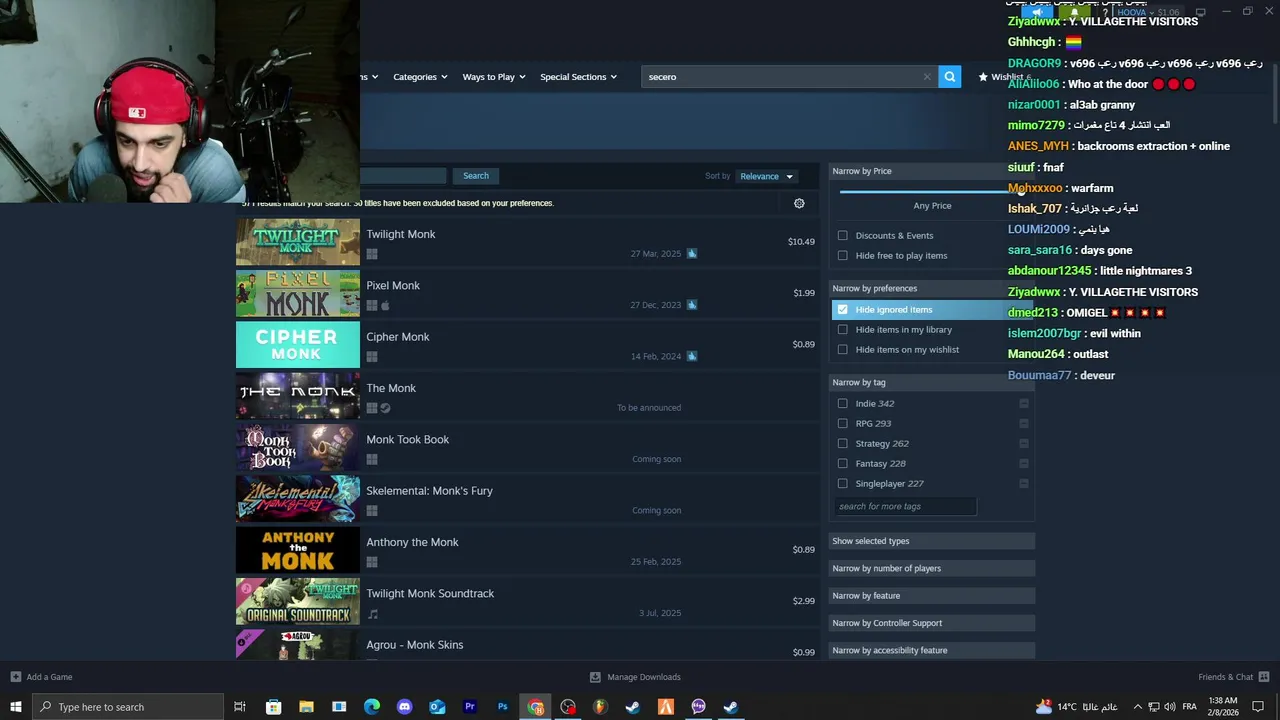Click the music note icon under Twilight Monk Soundtrack

coord(373,614)
